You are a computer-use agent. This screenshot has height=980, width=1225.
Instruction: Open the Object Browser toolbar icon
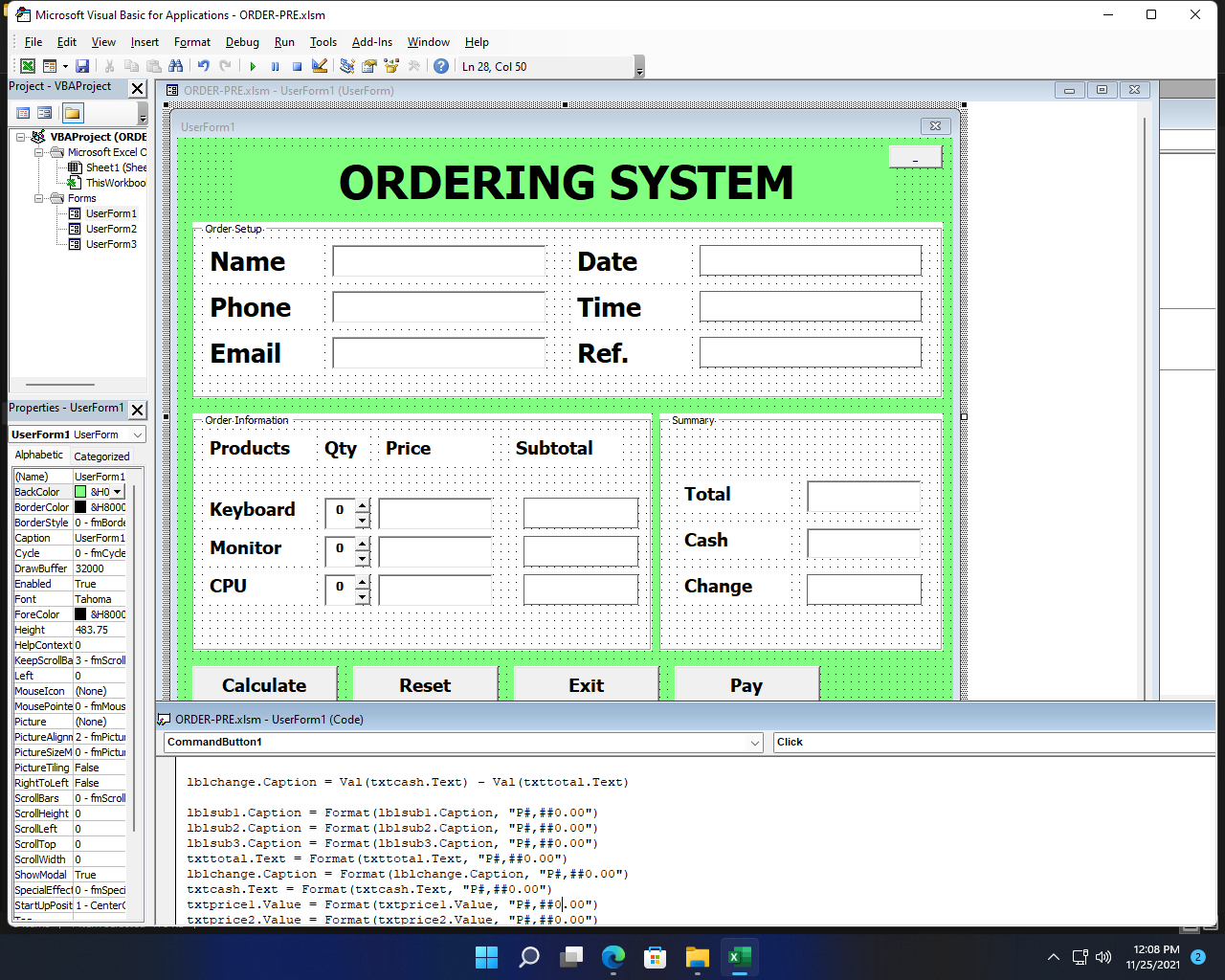pyautogui.click(x=391, y=66)
